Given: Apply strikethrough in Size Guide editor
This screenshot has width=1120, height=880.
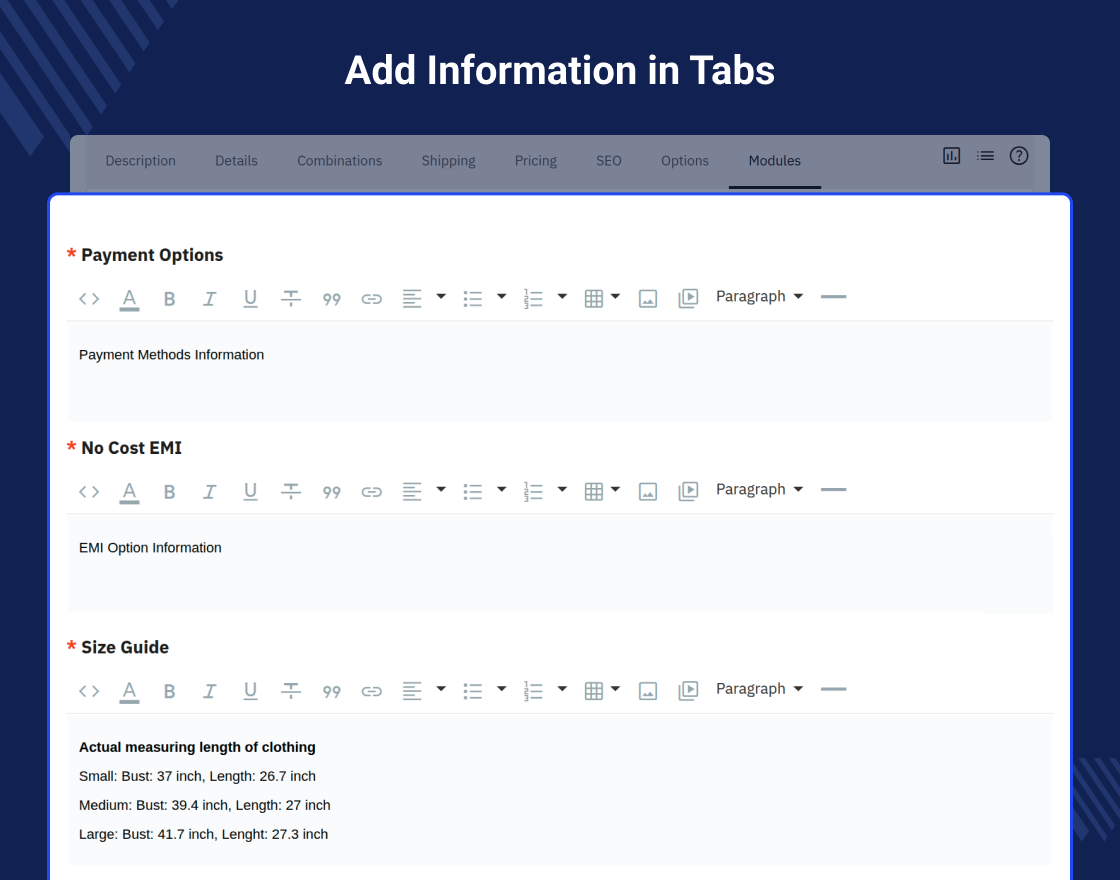Looking at the screenshot, I should pyautogui.click(x=291, y=691).
